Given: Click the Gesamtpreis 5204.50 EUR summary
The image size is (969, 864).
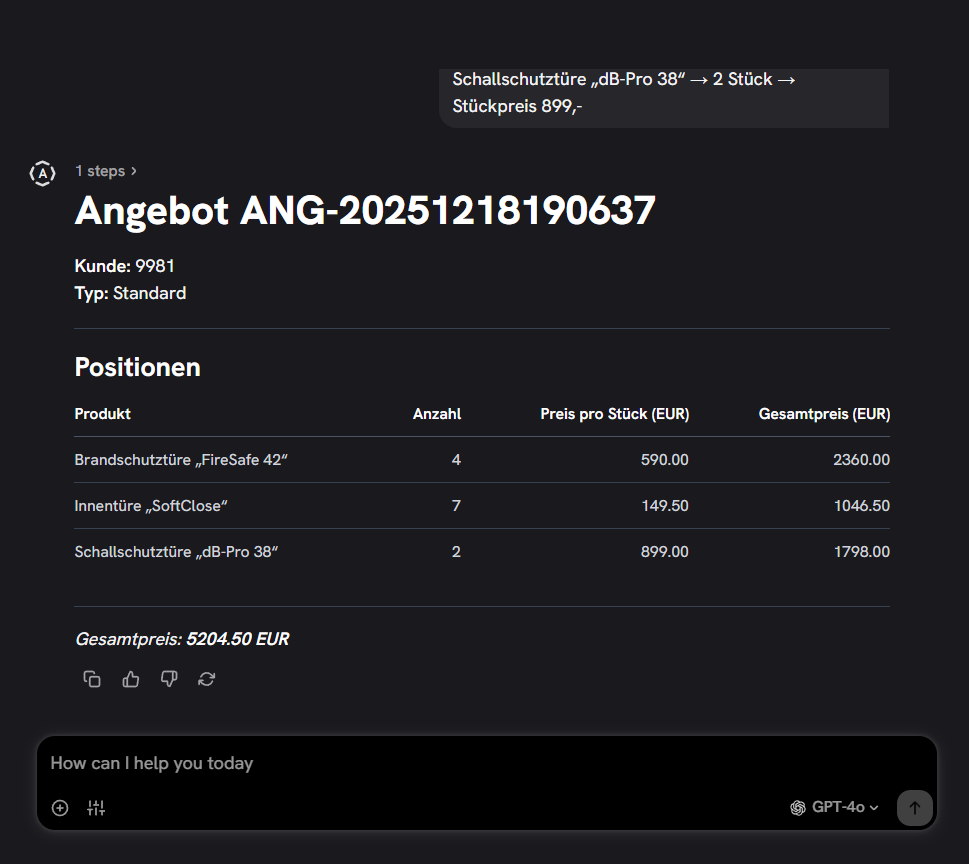Looking at the screenshot, I should [182, 639].
